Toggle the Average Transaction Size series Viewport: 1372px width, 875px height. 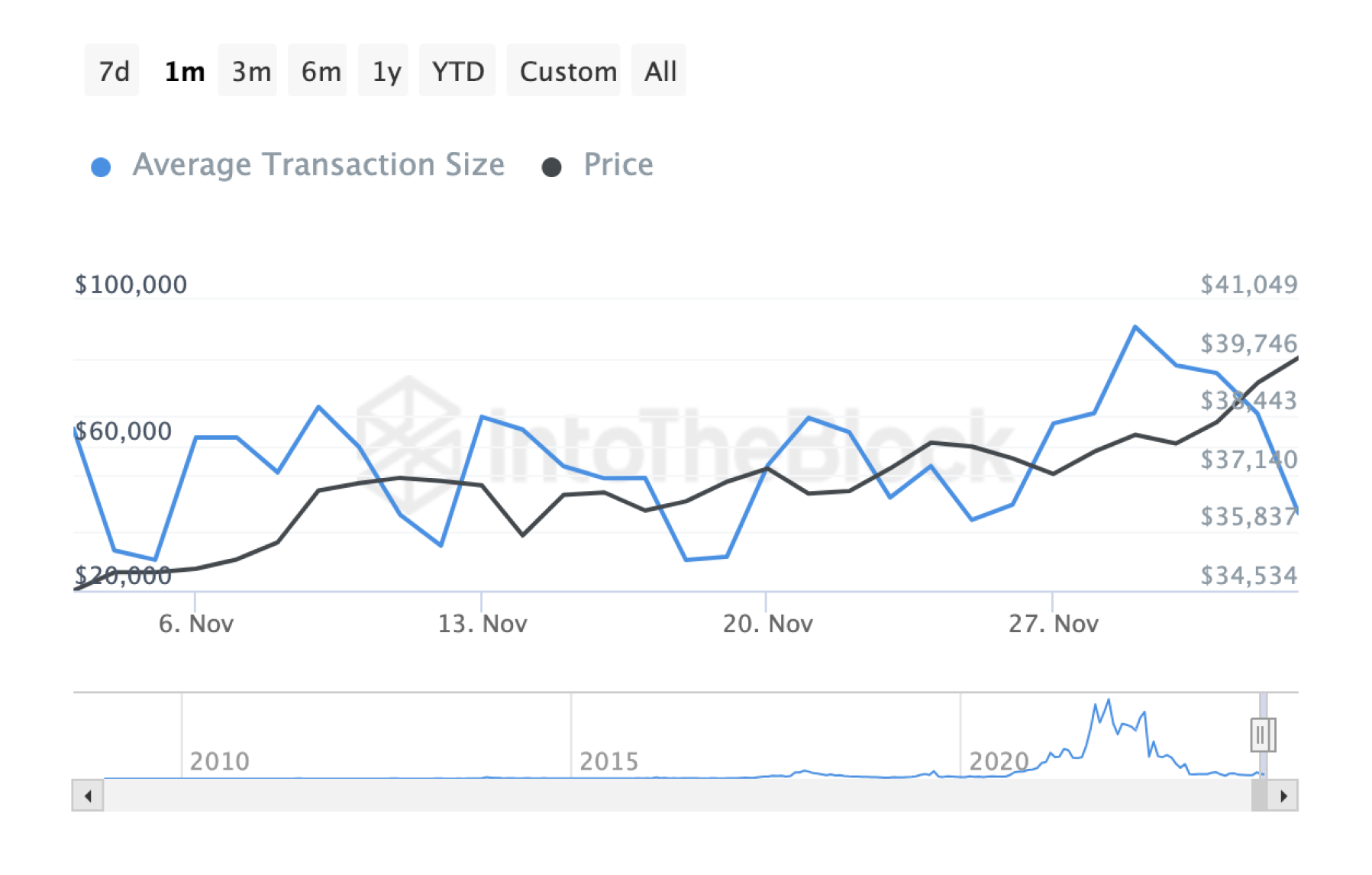pos(319,164)
